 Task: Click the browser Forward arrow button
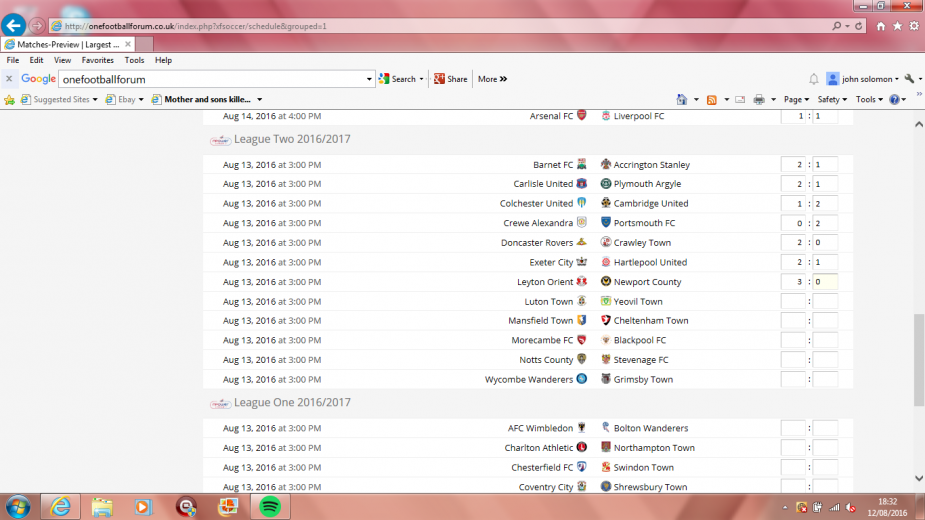[x=37, y=25]
